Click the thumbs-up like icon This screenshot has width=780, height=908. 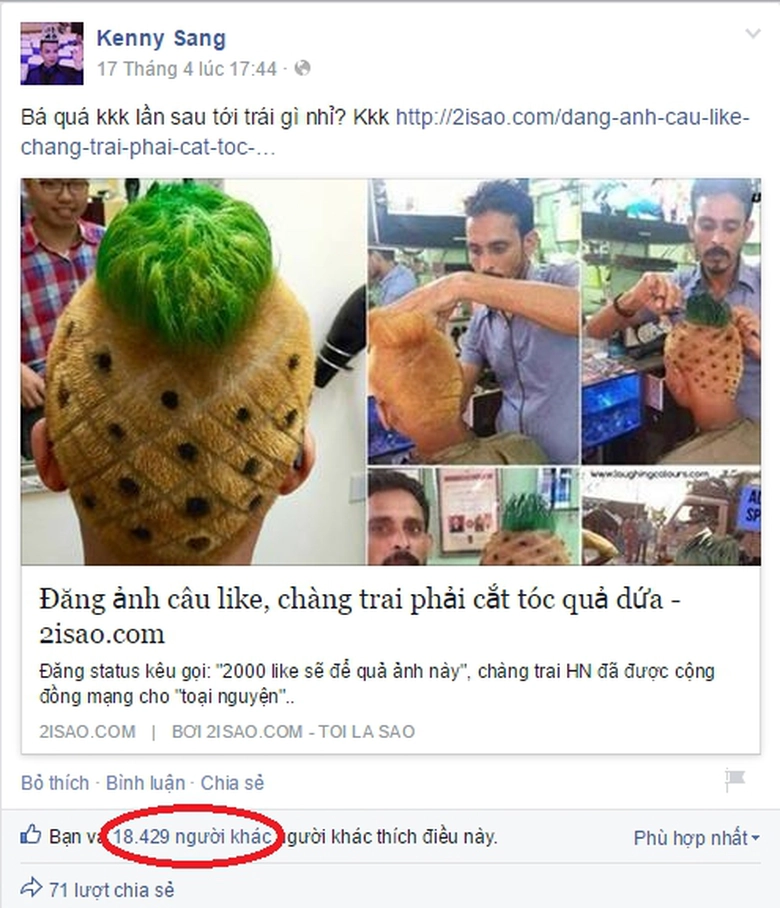[x=31, y=835]
